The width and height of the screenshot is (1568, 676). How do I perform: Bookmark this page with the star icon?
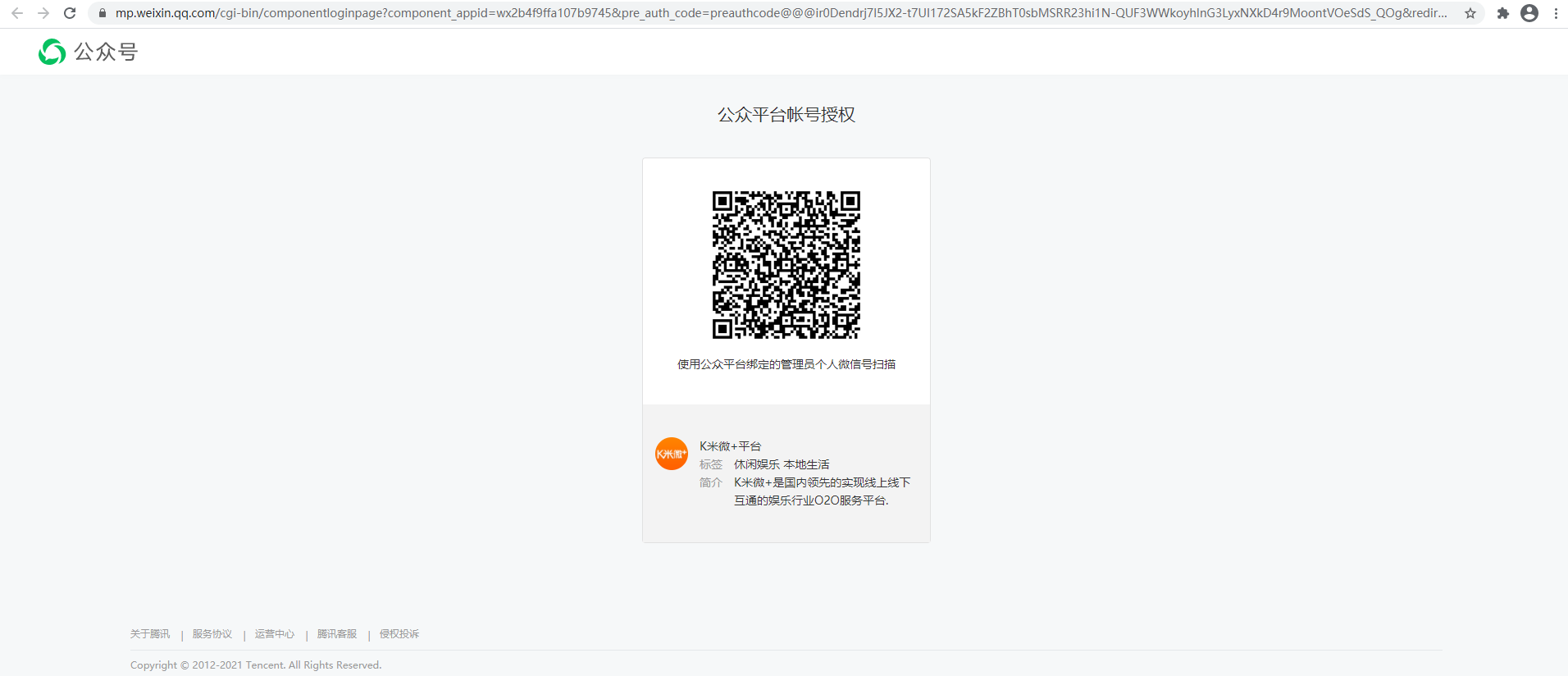pos(1470,13)
